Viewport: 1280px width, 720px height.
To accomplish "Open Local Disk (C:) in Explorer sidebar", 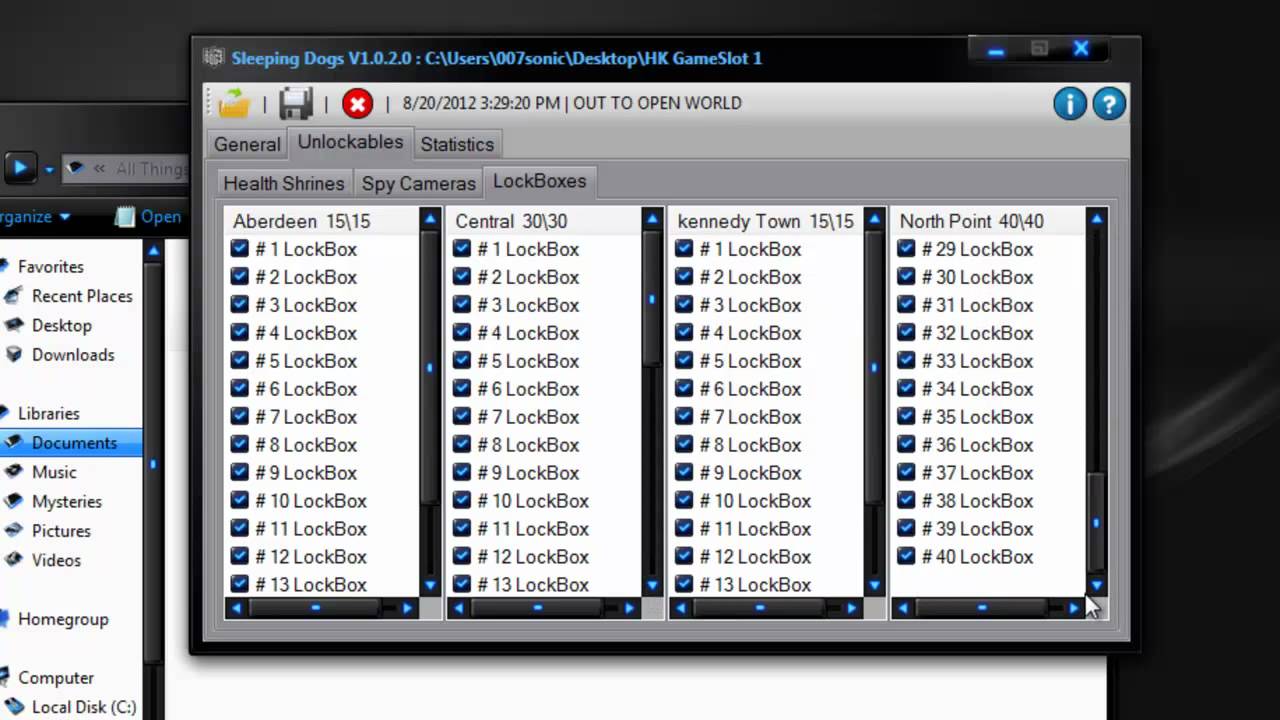I will click(83, 707).
